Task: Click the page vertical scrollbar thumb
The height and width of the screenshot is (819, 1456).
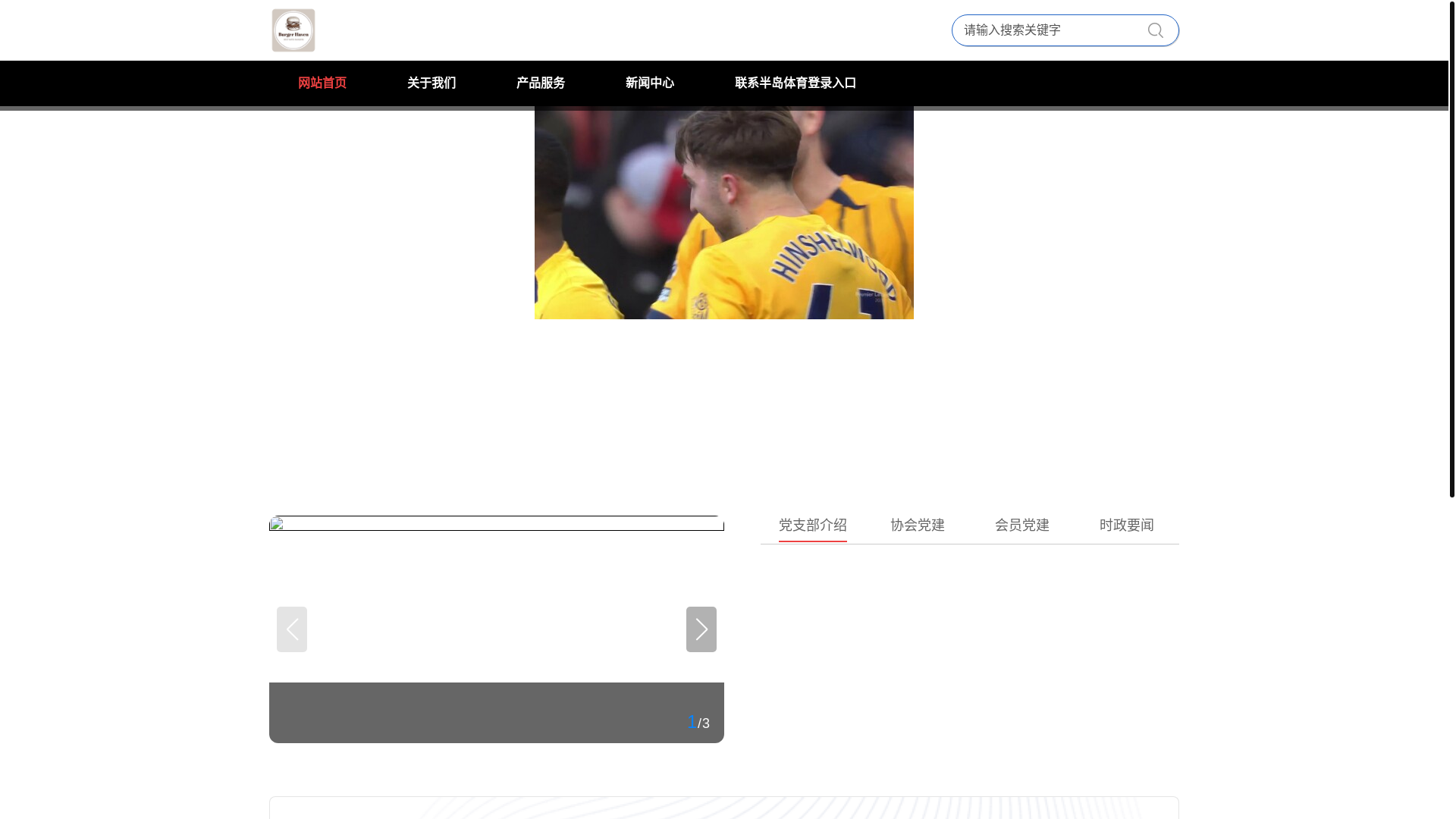Action: click(1452, 249)
